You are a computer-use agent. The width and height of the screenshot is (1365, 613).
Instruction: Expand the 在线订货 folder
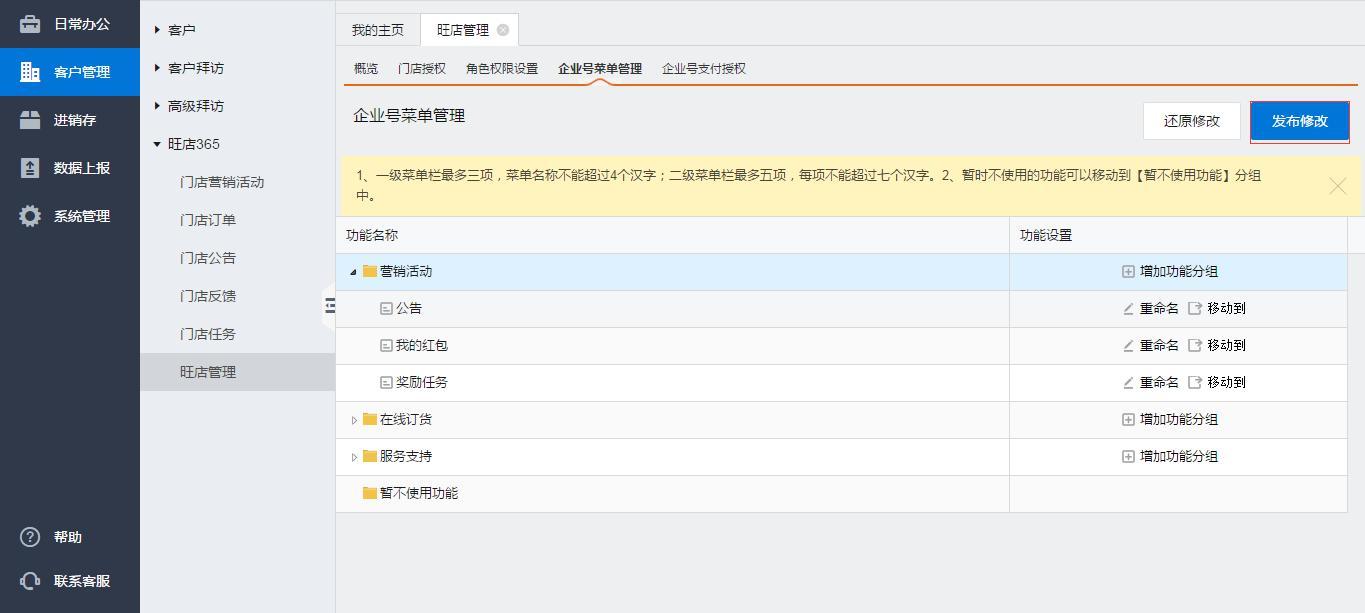tap(354, 420)
